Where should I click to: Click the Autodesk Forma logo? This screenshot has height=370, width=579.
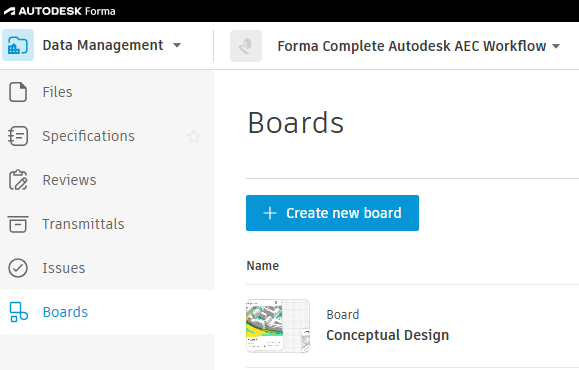coord(59,11)
